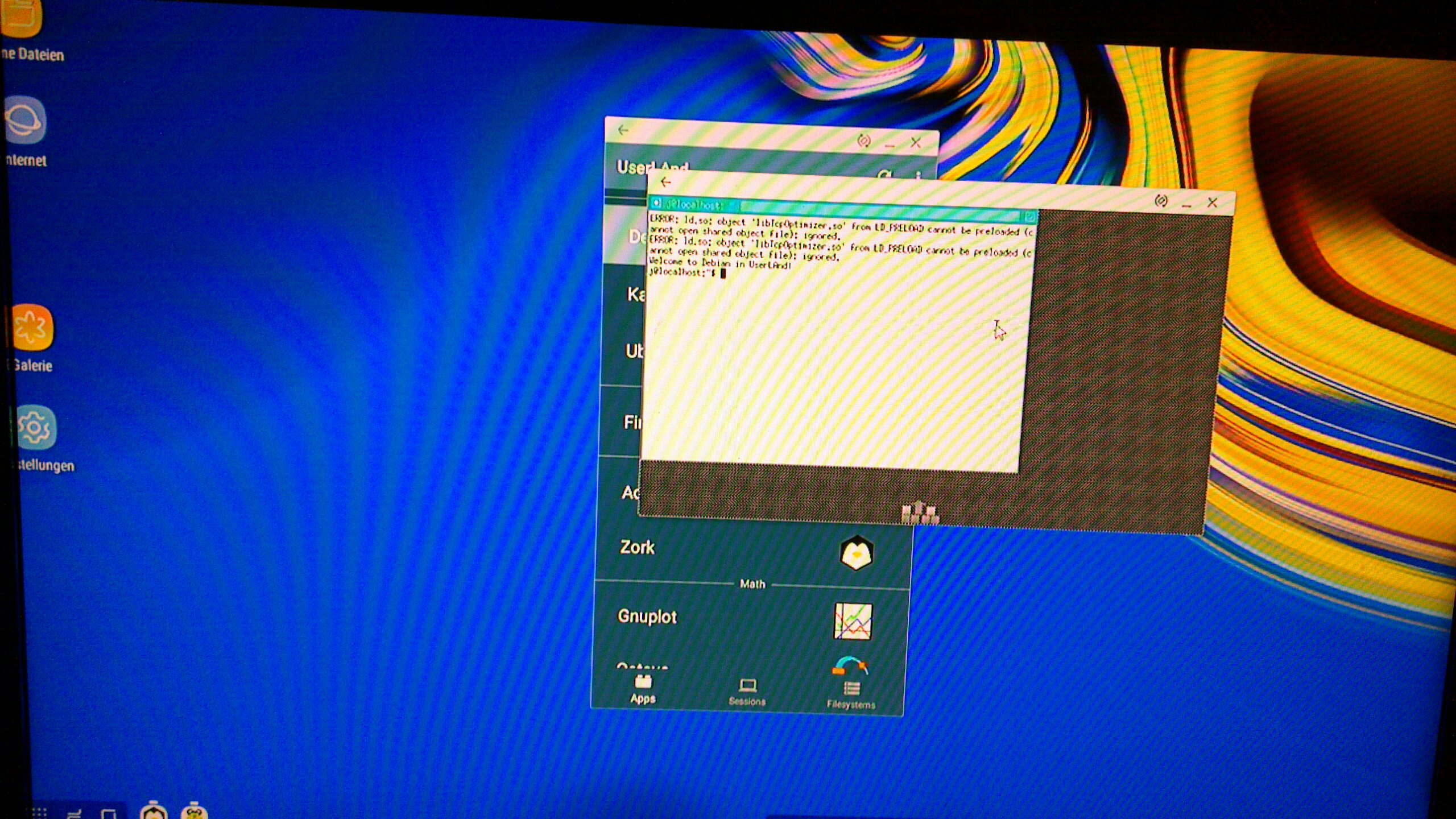Open the Zork list entry
Screen dimensions: 1456x819
pyautogui.click(x=638, y=548)
